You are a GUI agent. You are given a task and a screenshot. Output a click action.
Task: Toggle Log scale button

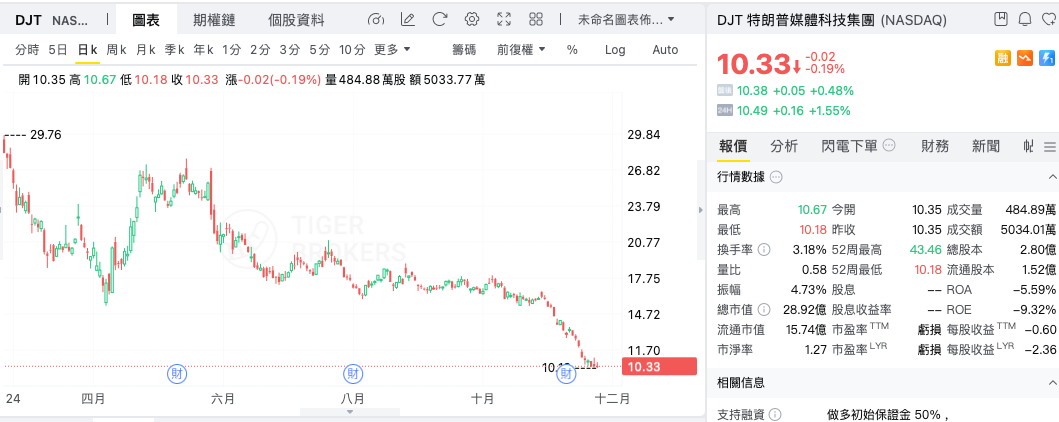click(x=615, y=49)
